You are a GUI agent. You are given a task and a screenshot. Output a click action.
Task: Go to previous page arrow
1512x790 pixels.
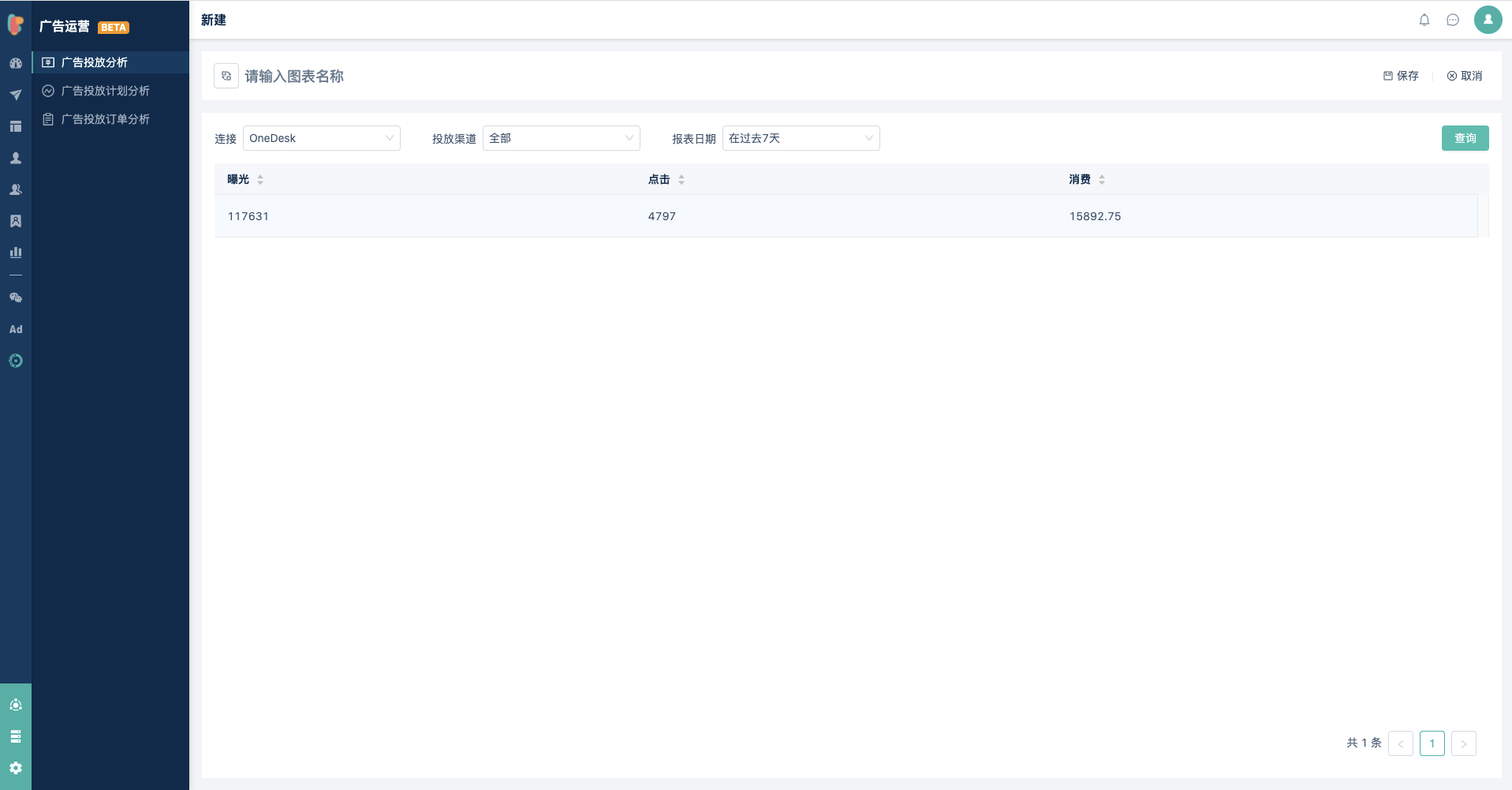(x=1401, y=743)
